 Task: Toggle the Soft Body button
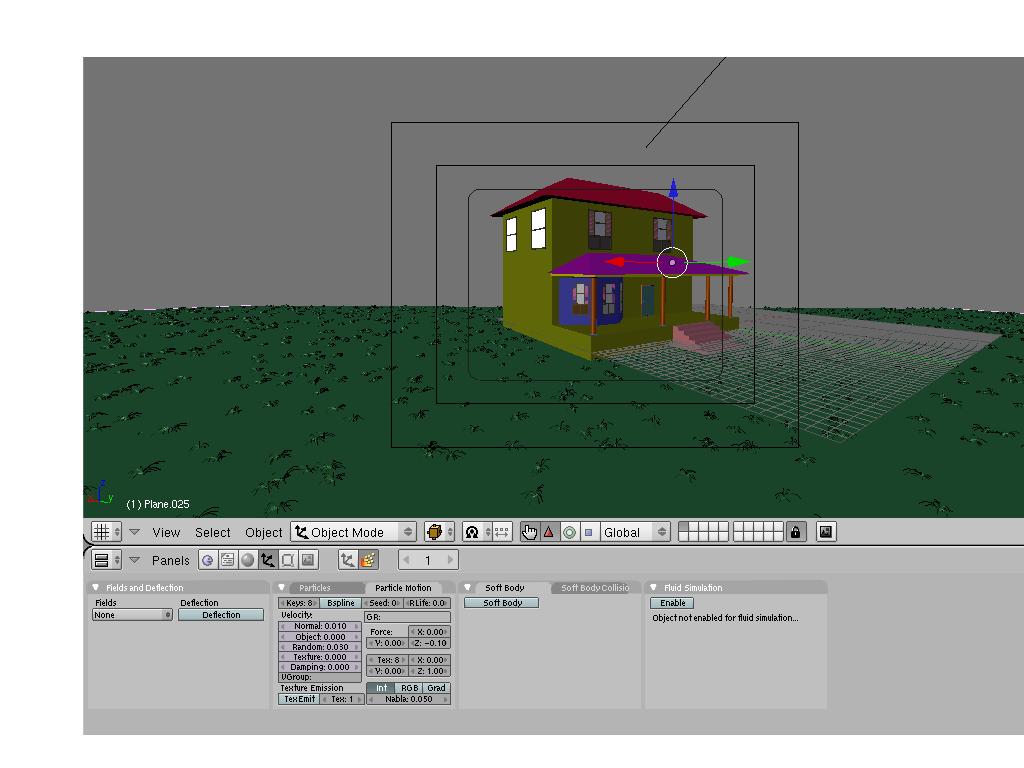click(502, 603)
